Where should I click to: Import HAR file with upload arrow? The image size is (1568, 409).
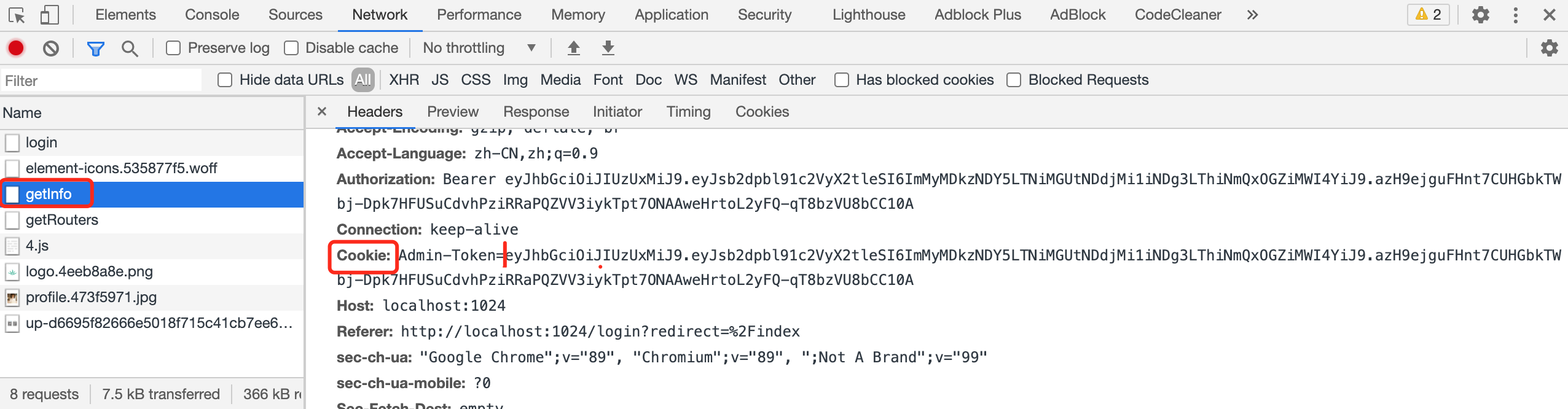[x=573, y=48]
